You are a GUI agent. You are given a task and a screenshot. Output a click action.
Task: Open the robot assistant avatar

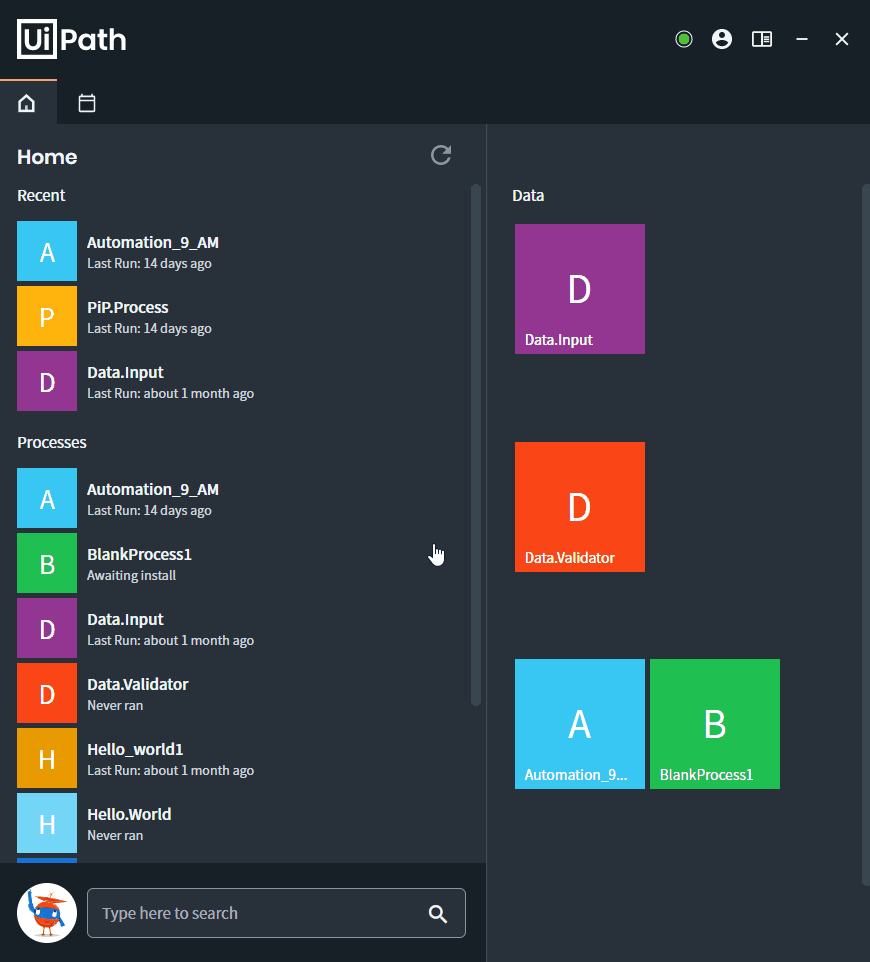click(x=47, y=913)
